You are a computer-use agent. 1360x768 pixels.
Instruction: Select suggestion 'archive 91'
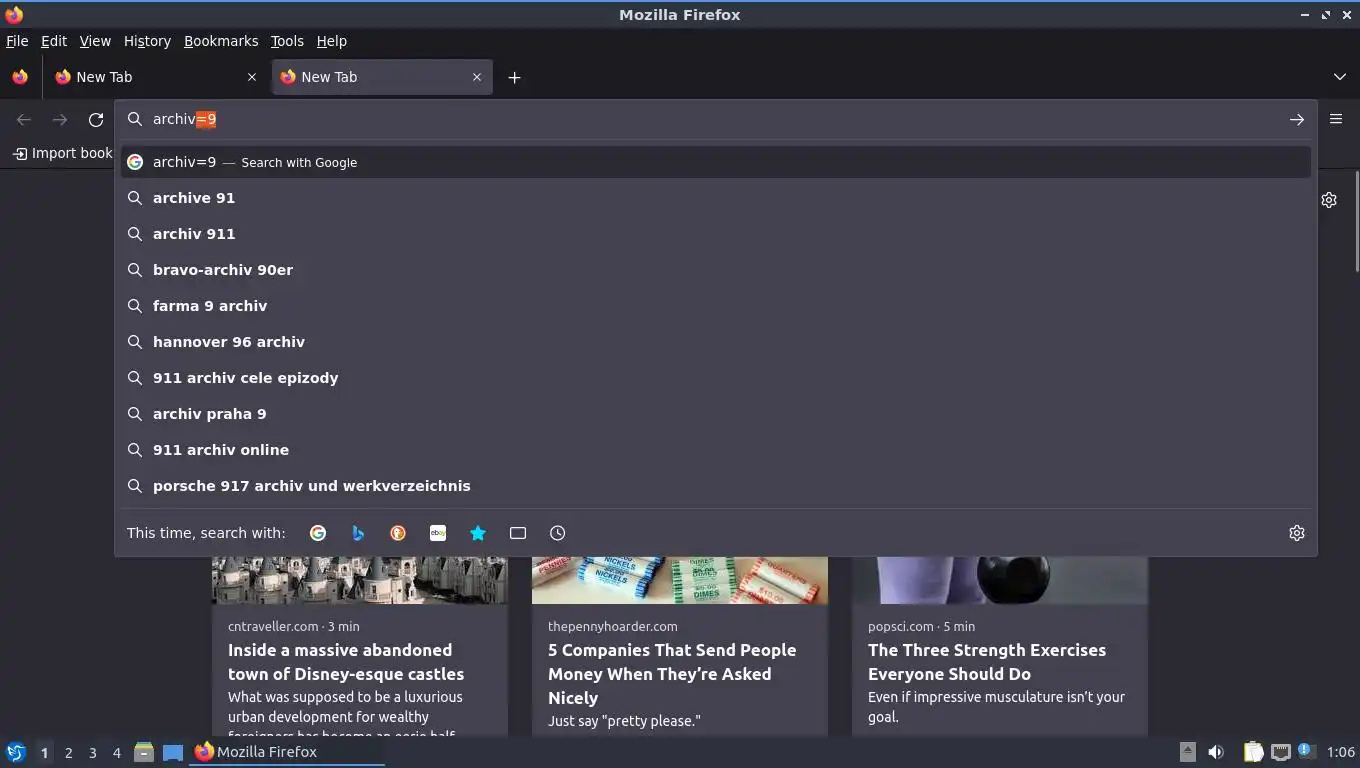716,198
